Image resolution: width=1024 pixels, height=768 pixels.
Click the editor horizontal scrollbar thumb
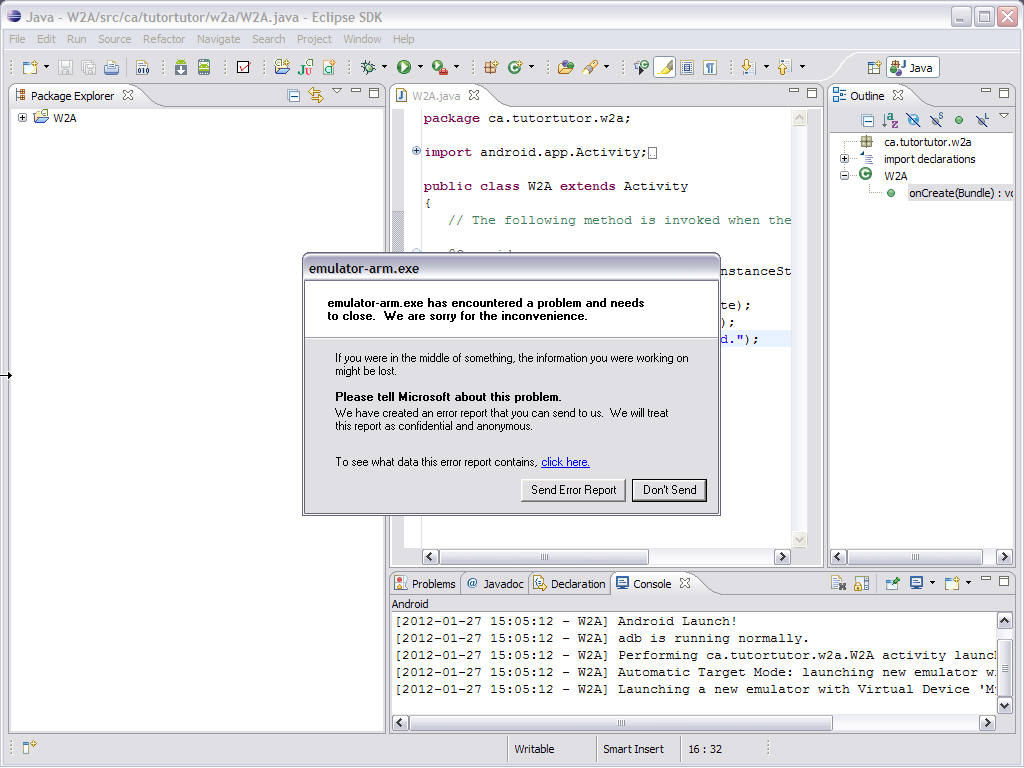544,557
